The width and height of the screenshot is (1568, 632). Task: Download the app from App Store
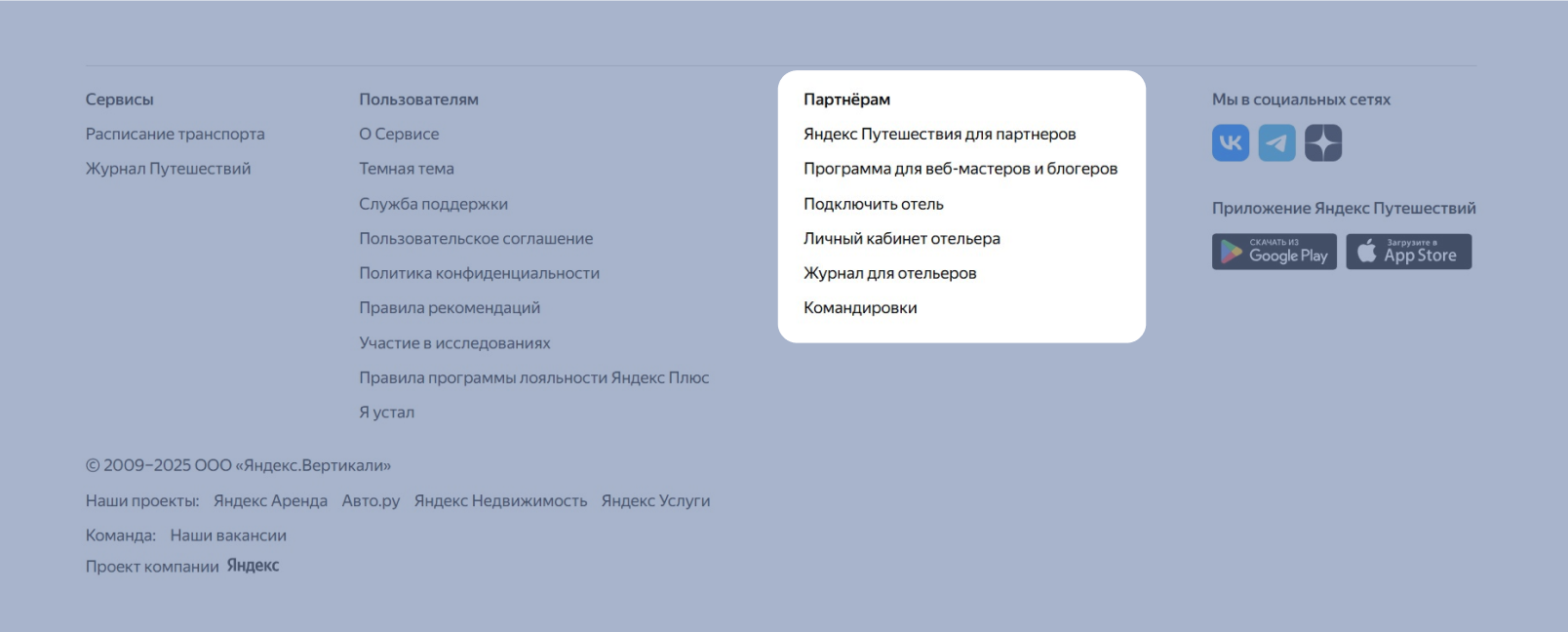pyautogui.click(x=1408, y=252)
